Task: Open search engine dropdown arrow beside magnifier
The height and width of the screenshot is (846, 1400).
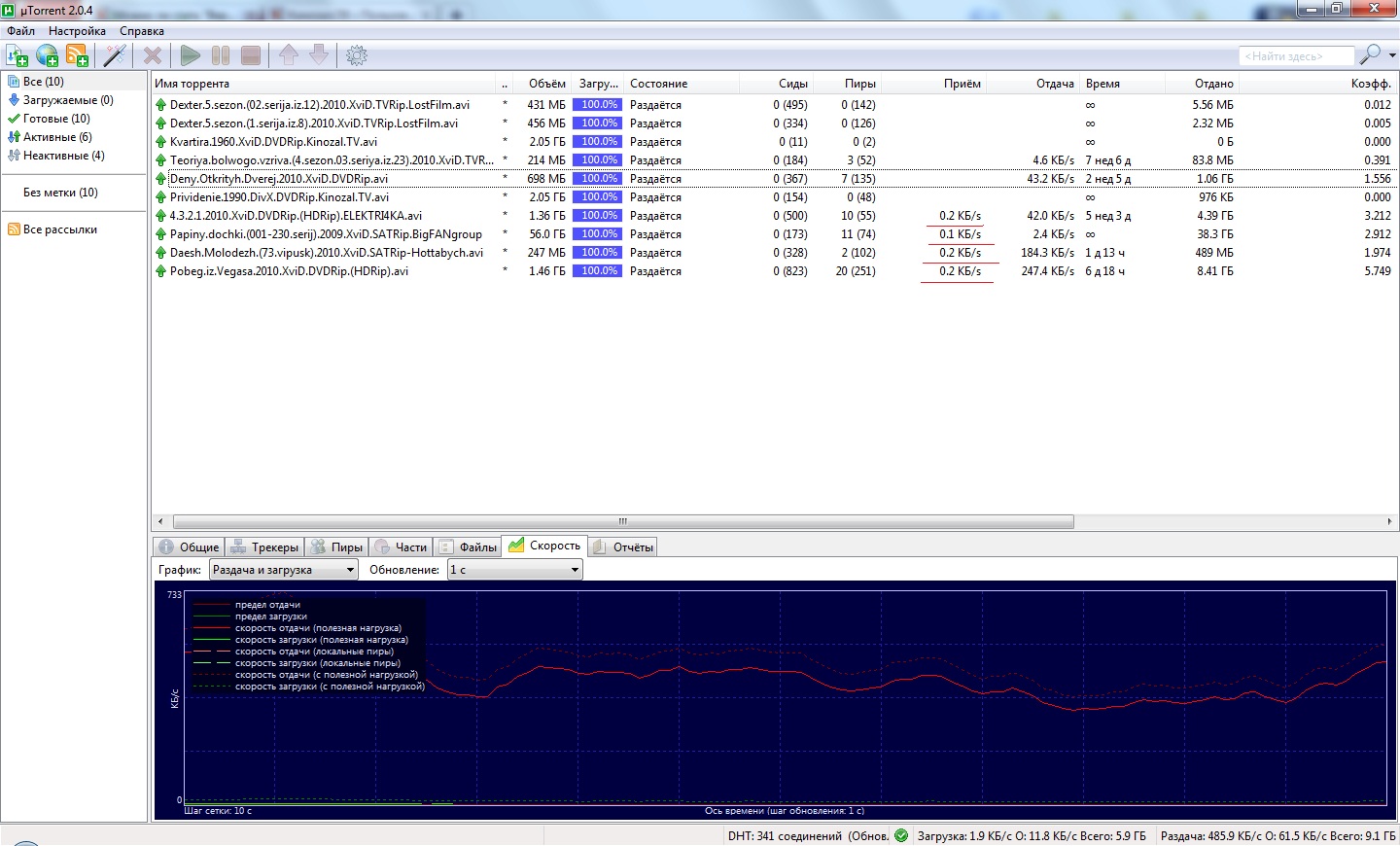Action: [1392, 55]
